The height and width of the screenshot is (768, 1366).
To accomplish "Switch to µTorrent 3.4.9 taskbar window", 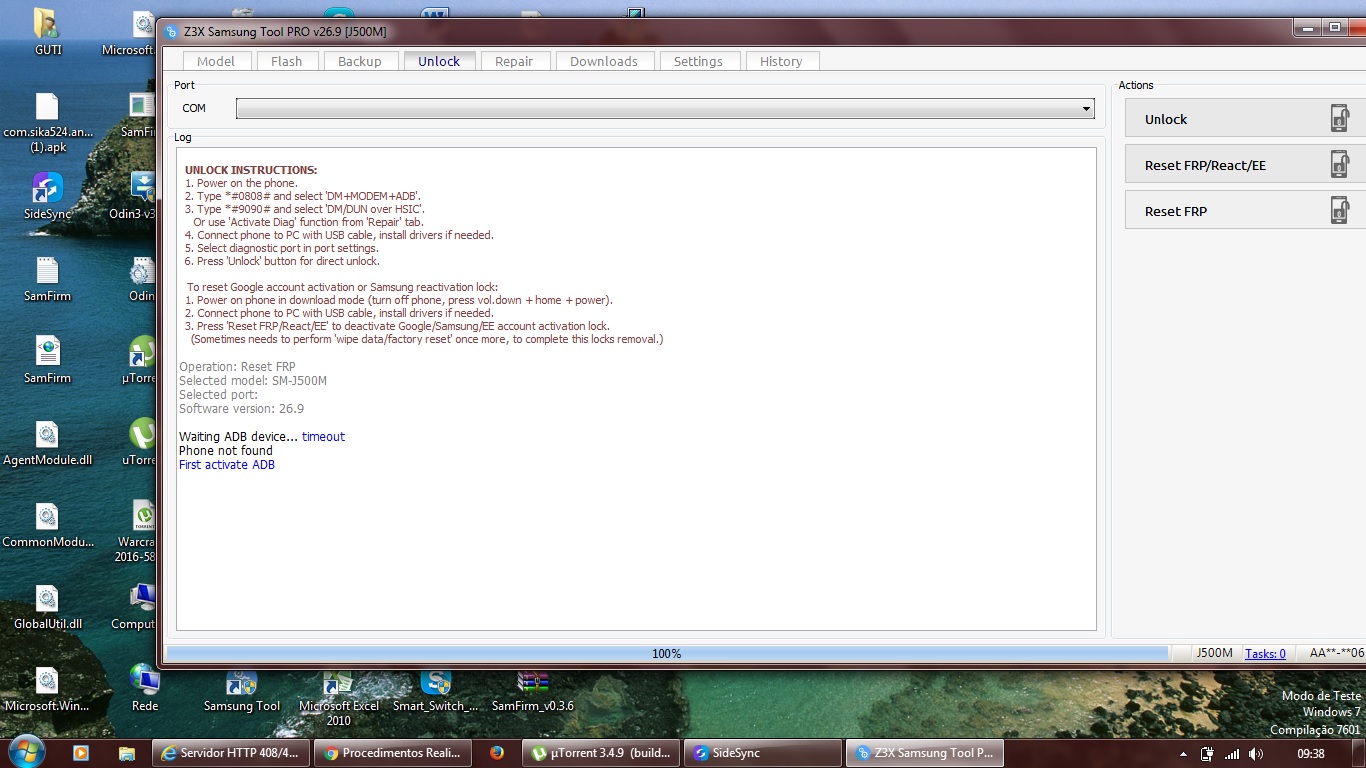I will point(601,753).
